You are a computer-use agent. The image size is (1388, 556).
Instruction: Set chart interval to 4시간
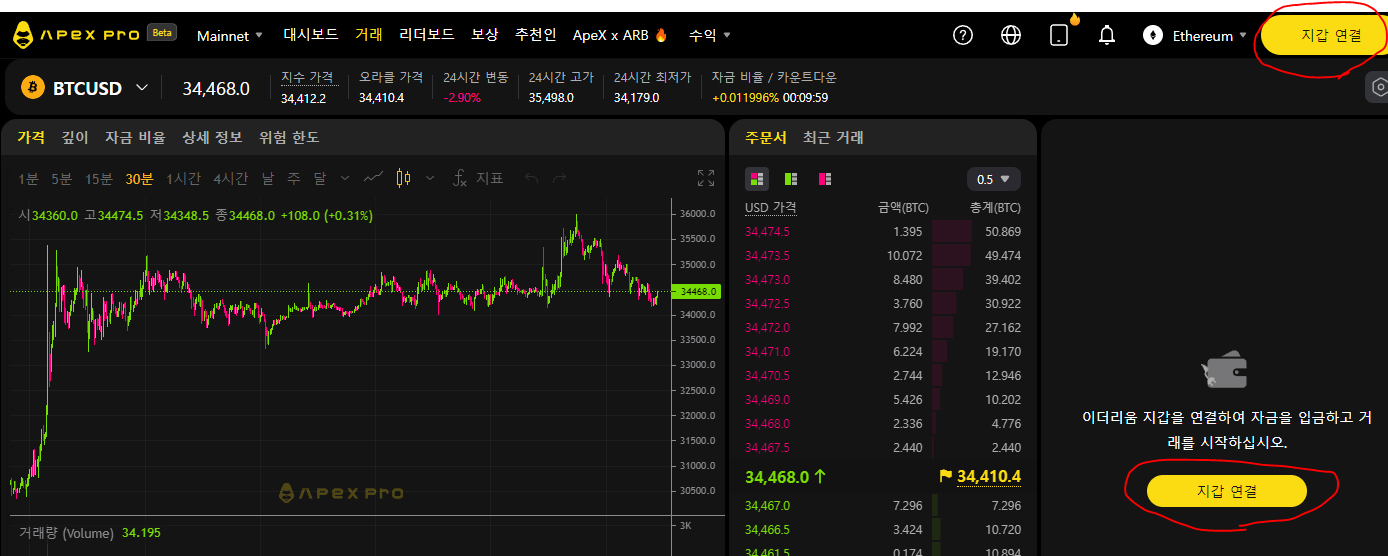pos(231,179)
